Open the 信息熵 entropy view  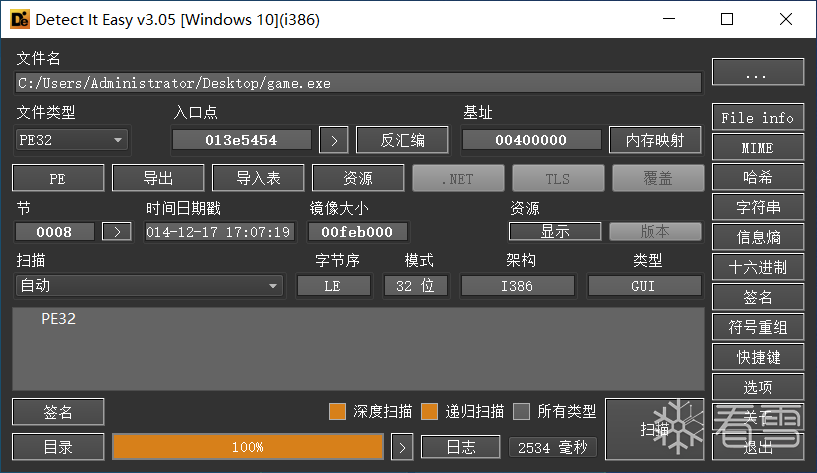pos(758,237)
